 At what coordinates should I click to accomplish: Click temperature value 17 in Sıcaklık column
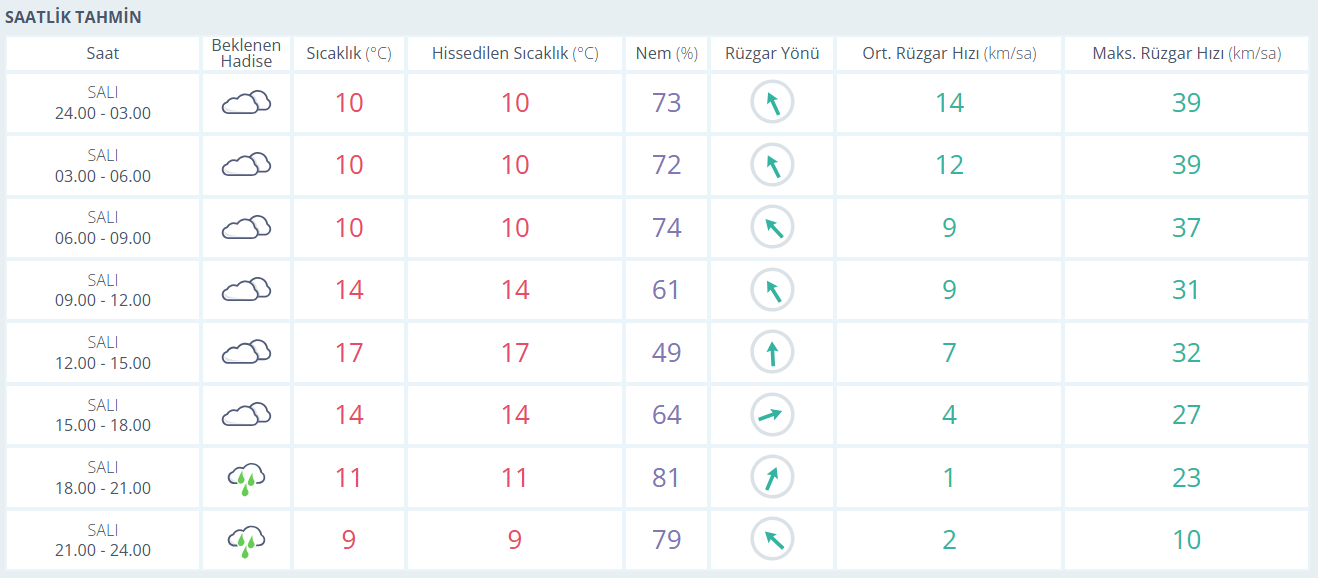click(x=349, y=353)
